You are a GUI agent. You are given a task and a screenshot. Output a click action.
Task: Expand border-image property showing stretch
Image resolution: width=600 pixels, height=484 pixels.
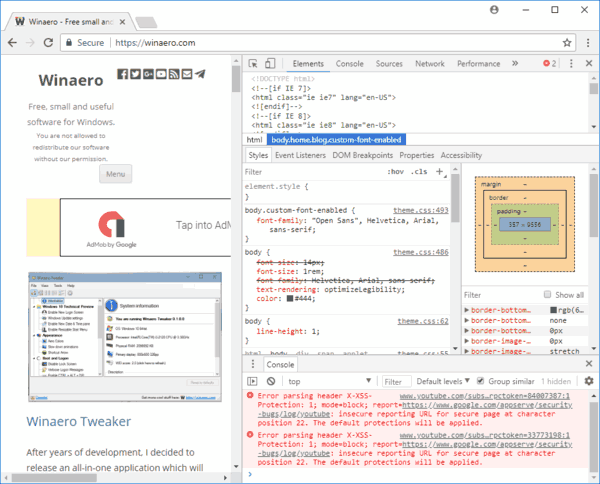(x=467, y=351)
